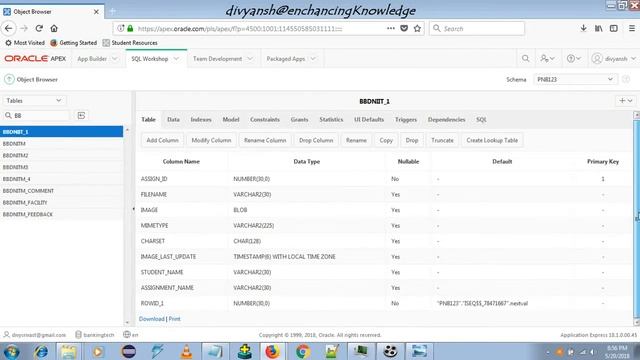Expand Team Development menu arrow
640x360 pixels.
tap(250, 59)
